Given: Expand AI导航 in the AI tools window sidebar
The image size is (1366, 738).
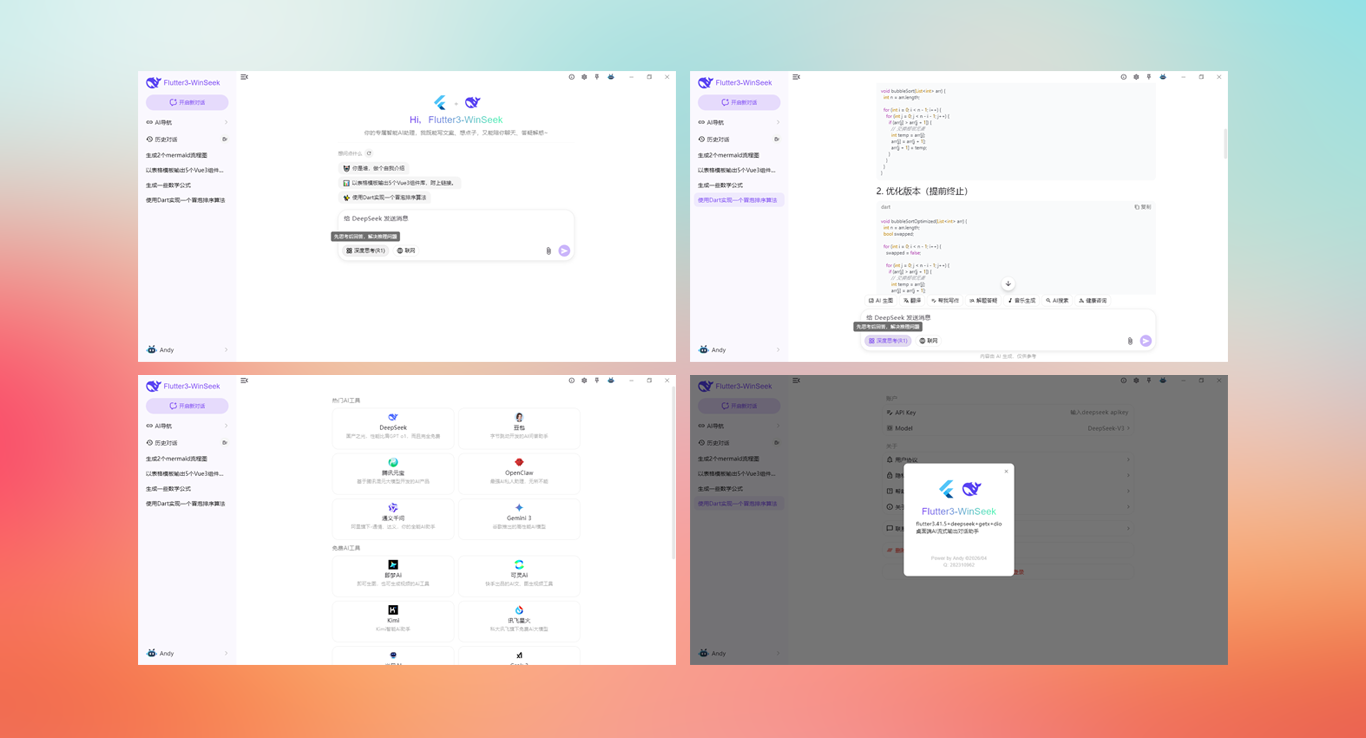Looking at the screenshot, I should click(187, 426).
